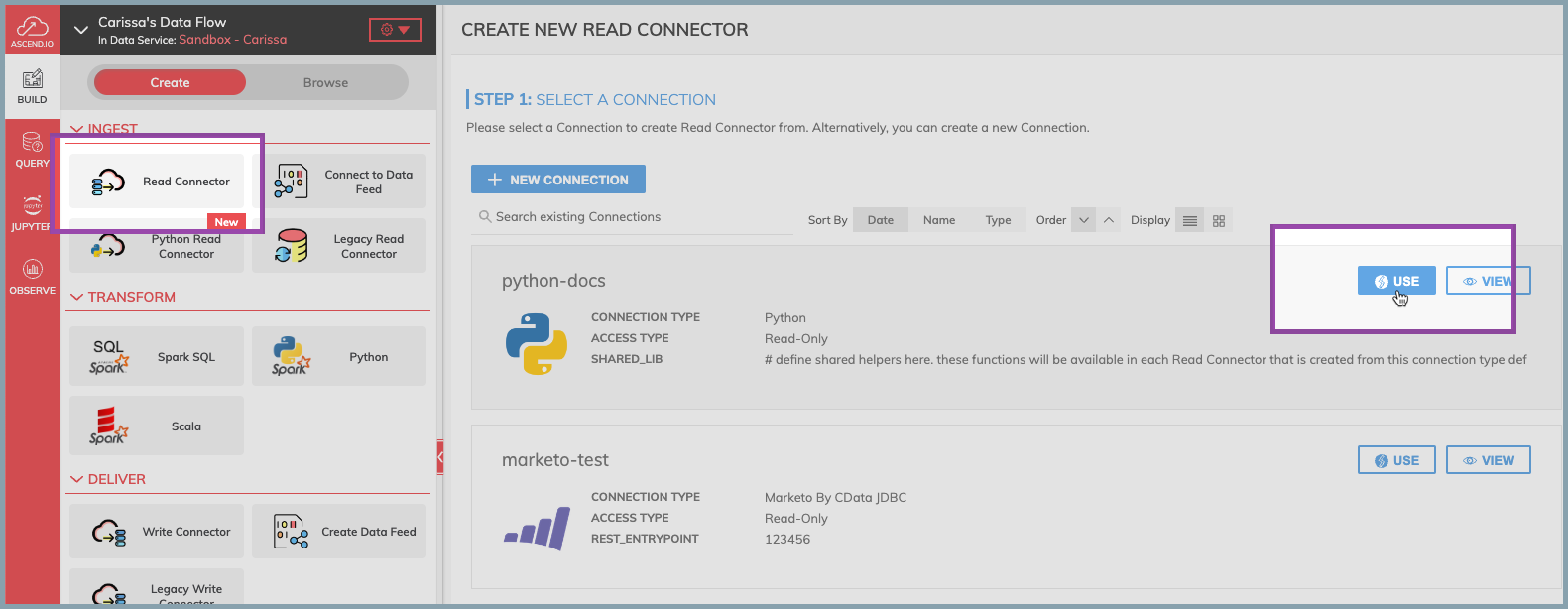Image resolution: width=1568 pixels, height=609 pixels.
Task: Switch to the Create tab
Action: (170, 82)
